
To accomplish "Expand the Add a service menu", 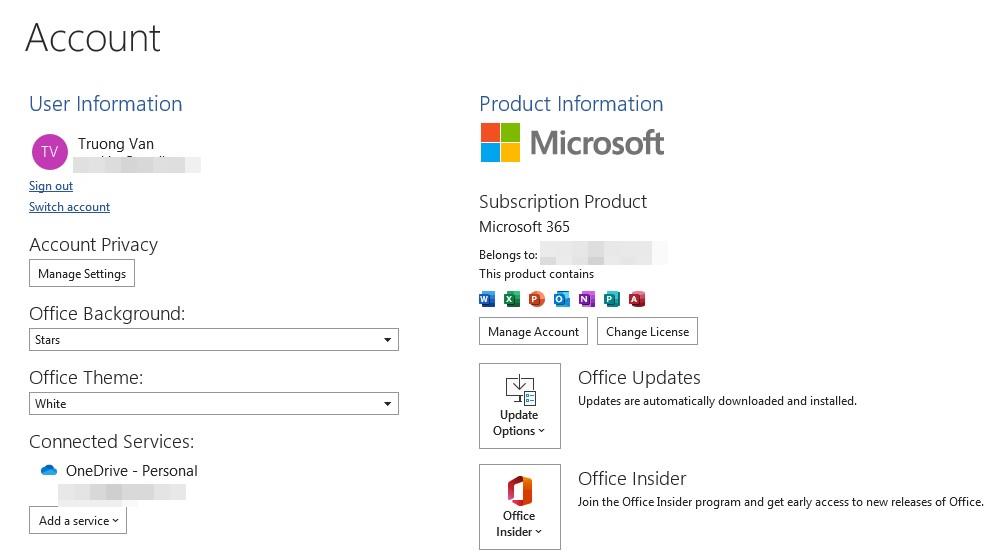I will pyautogui.click(x=78, y=521).
